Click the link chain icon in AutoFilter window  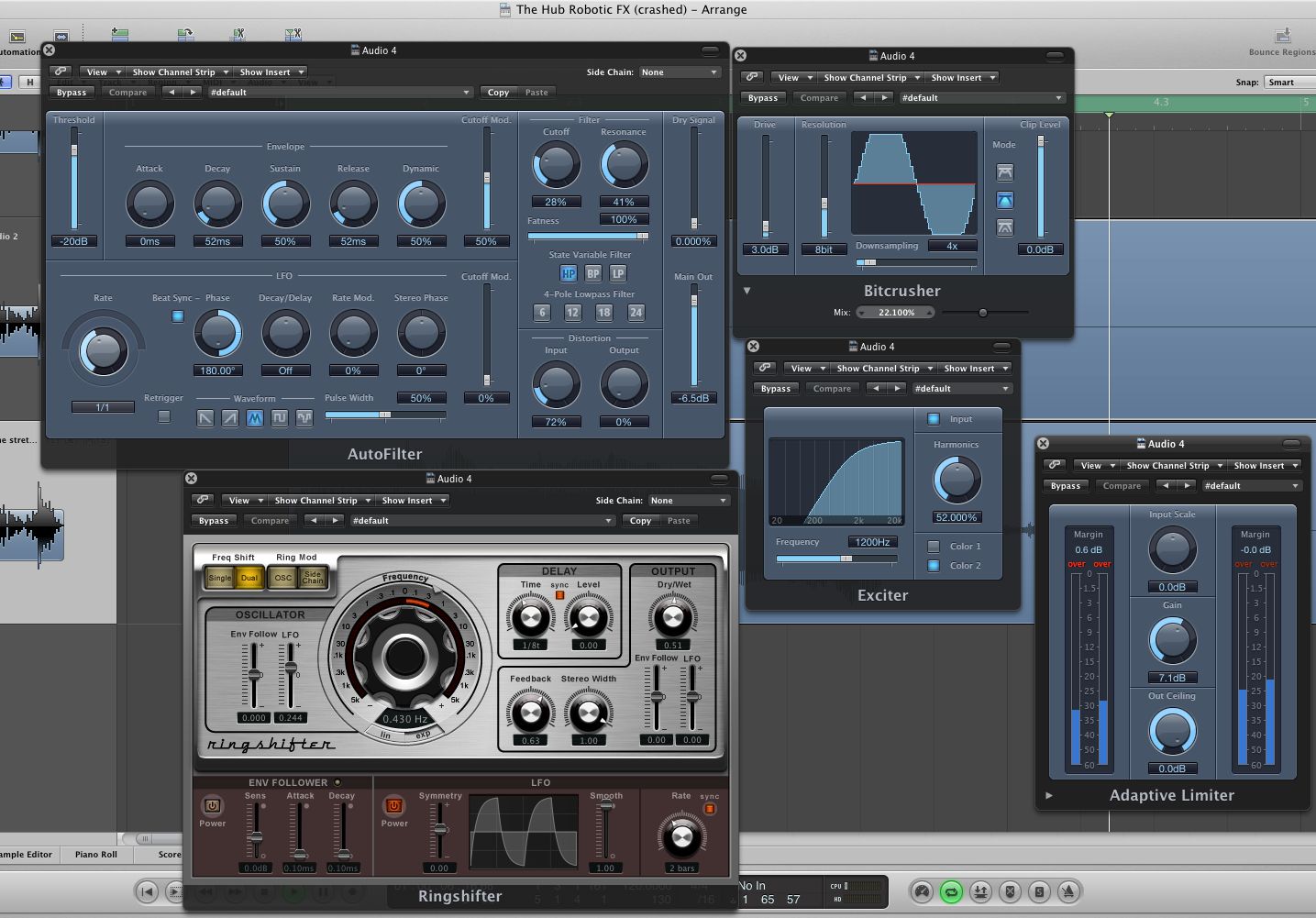tap(61, 72)
